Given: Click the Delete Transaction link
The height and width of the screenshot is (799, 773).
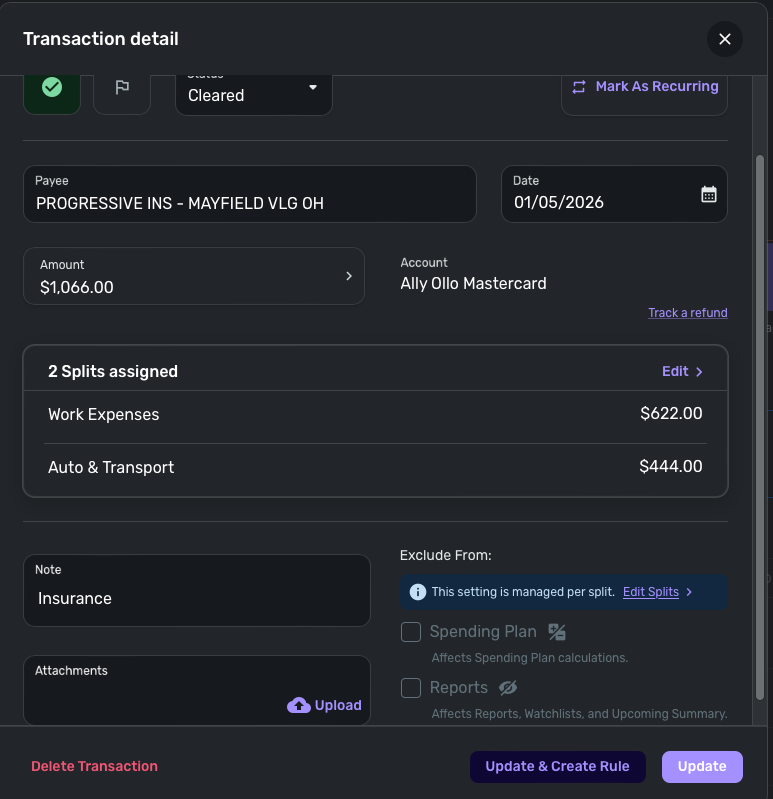Looking at the screenshot, I should point(94,766).
